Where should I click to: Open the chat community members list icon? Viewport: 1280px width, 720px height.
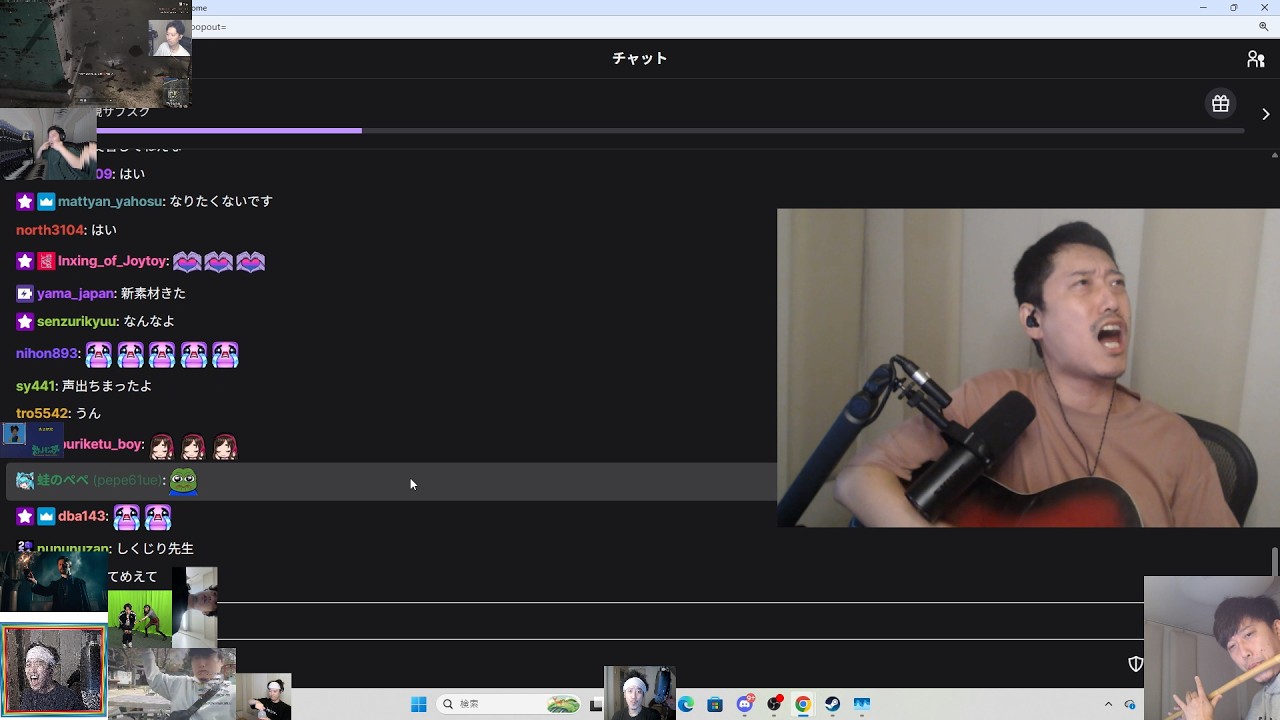tap(1256, 59)
